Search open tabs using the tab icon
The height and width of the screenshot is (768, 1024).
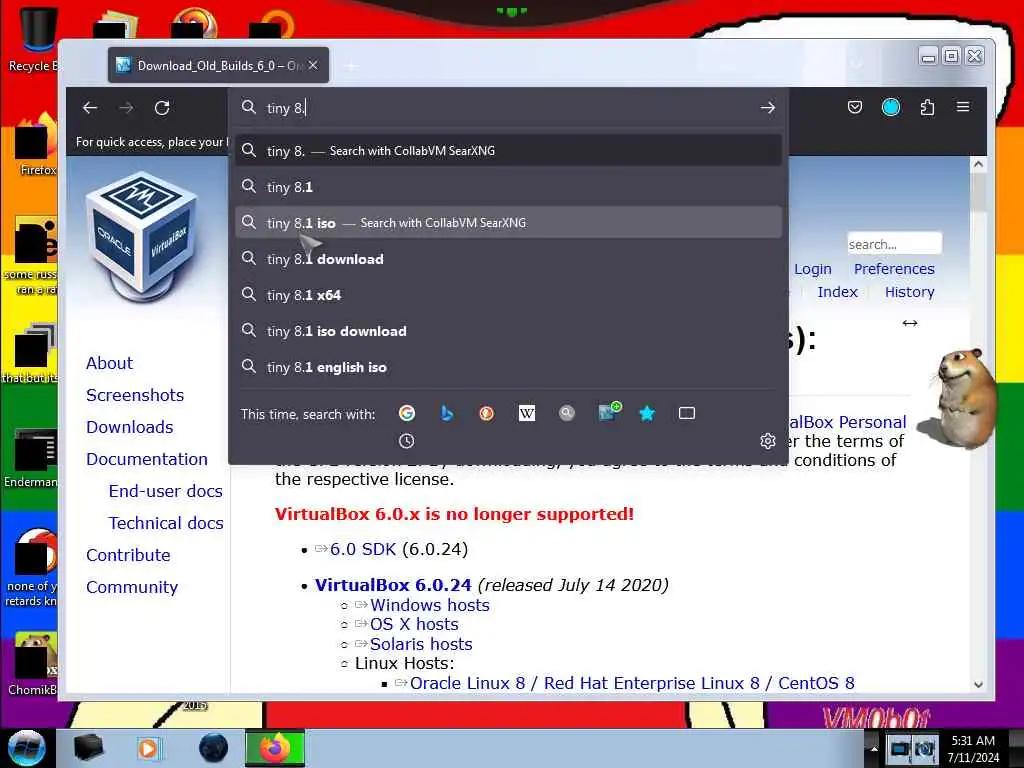click(686, 413)
